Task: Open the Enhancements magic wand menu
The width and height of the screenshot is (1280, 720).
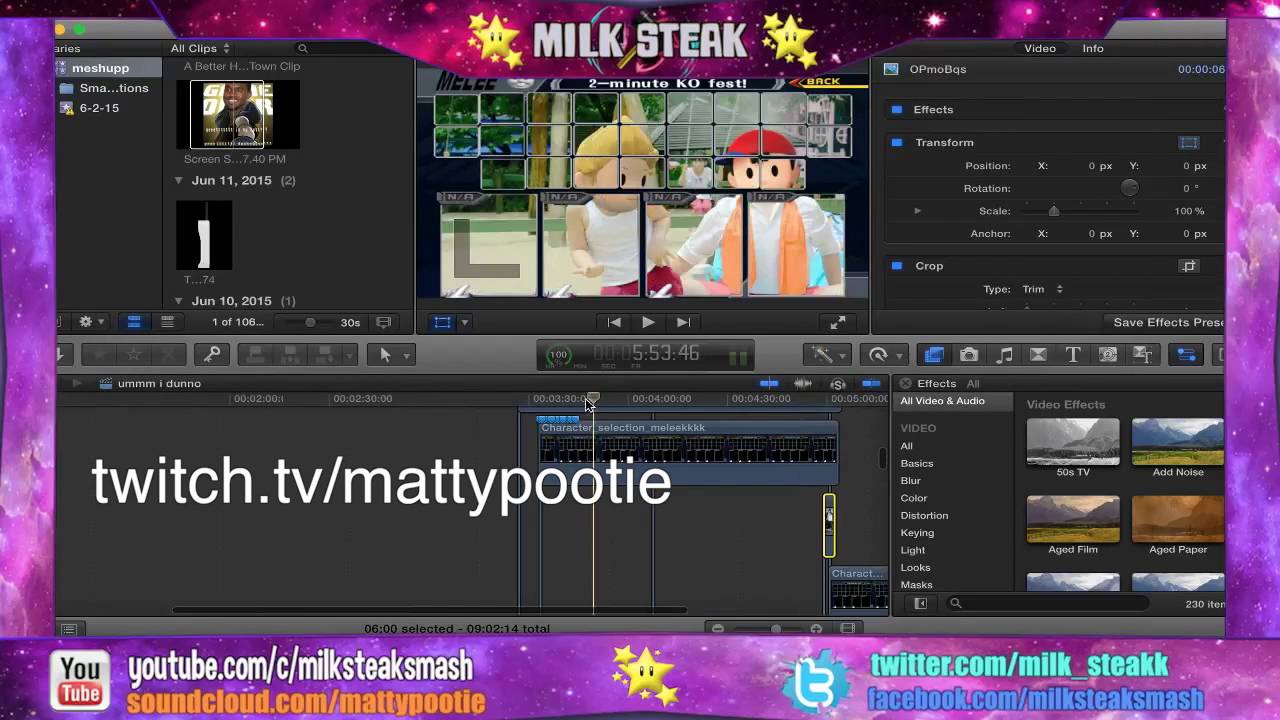Action: tap(829, 354)
